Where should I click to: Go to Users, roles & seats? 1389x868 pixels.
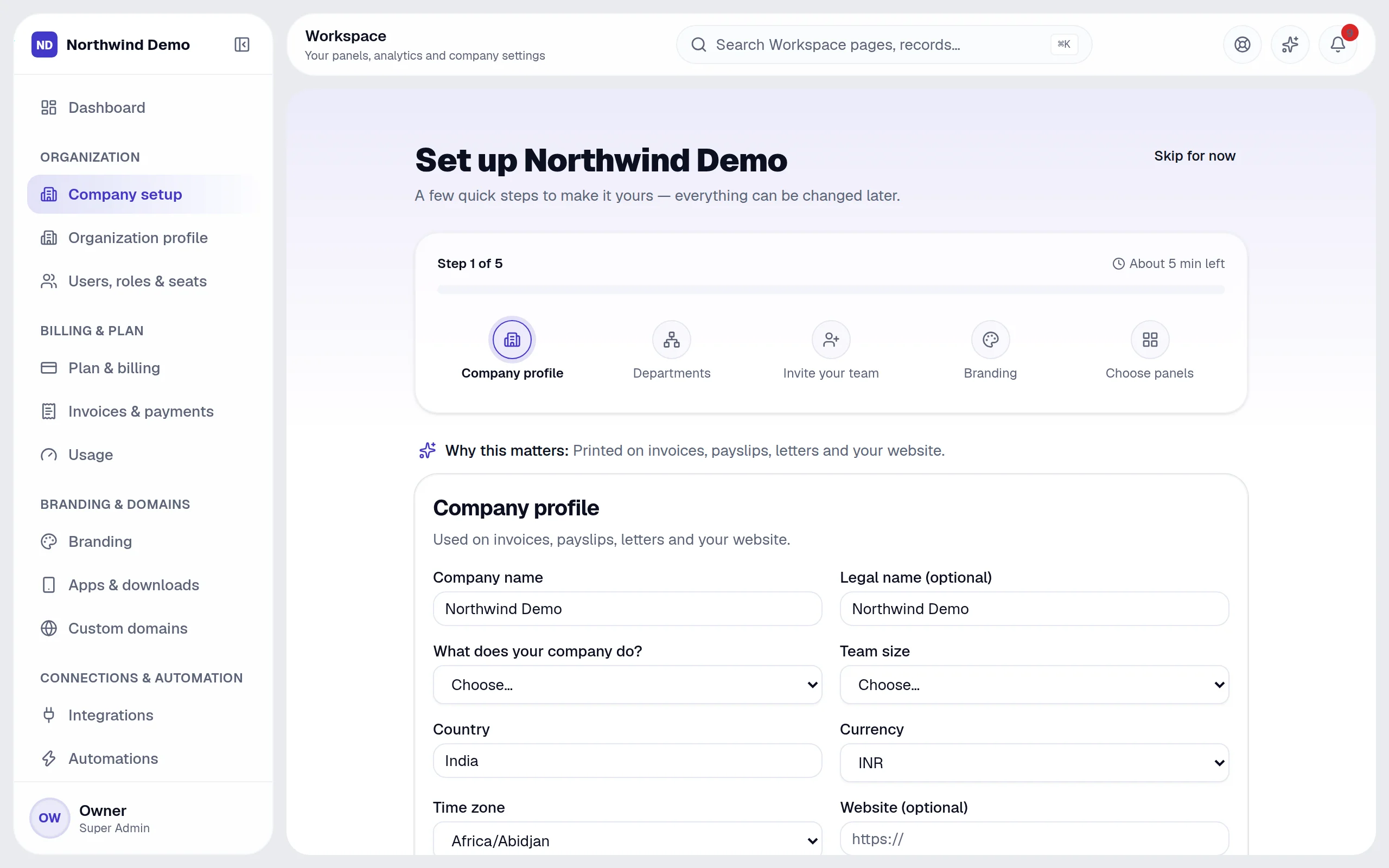pos(143,280)
